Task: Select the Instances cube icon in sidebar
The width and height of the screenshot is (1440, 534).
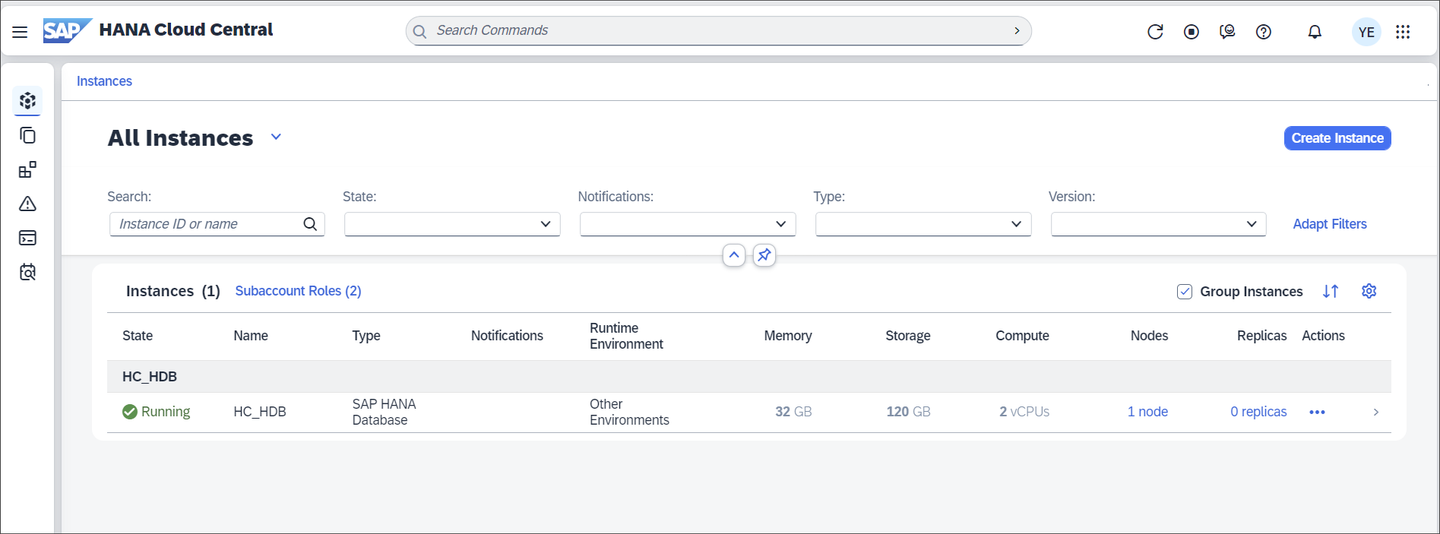Action: (x=28, y=100)
